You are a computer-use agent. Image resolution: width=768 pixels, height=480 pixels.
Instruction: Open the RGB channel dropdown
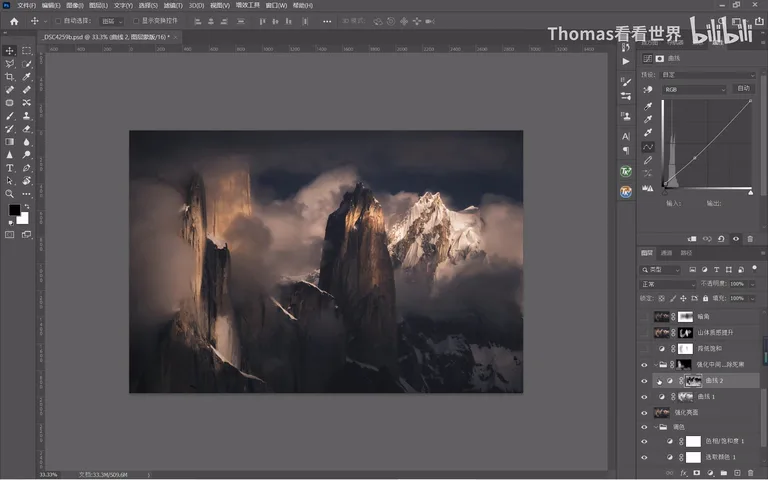pyautogui.click(x=694, y=90)
